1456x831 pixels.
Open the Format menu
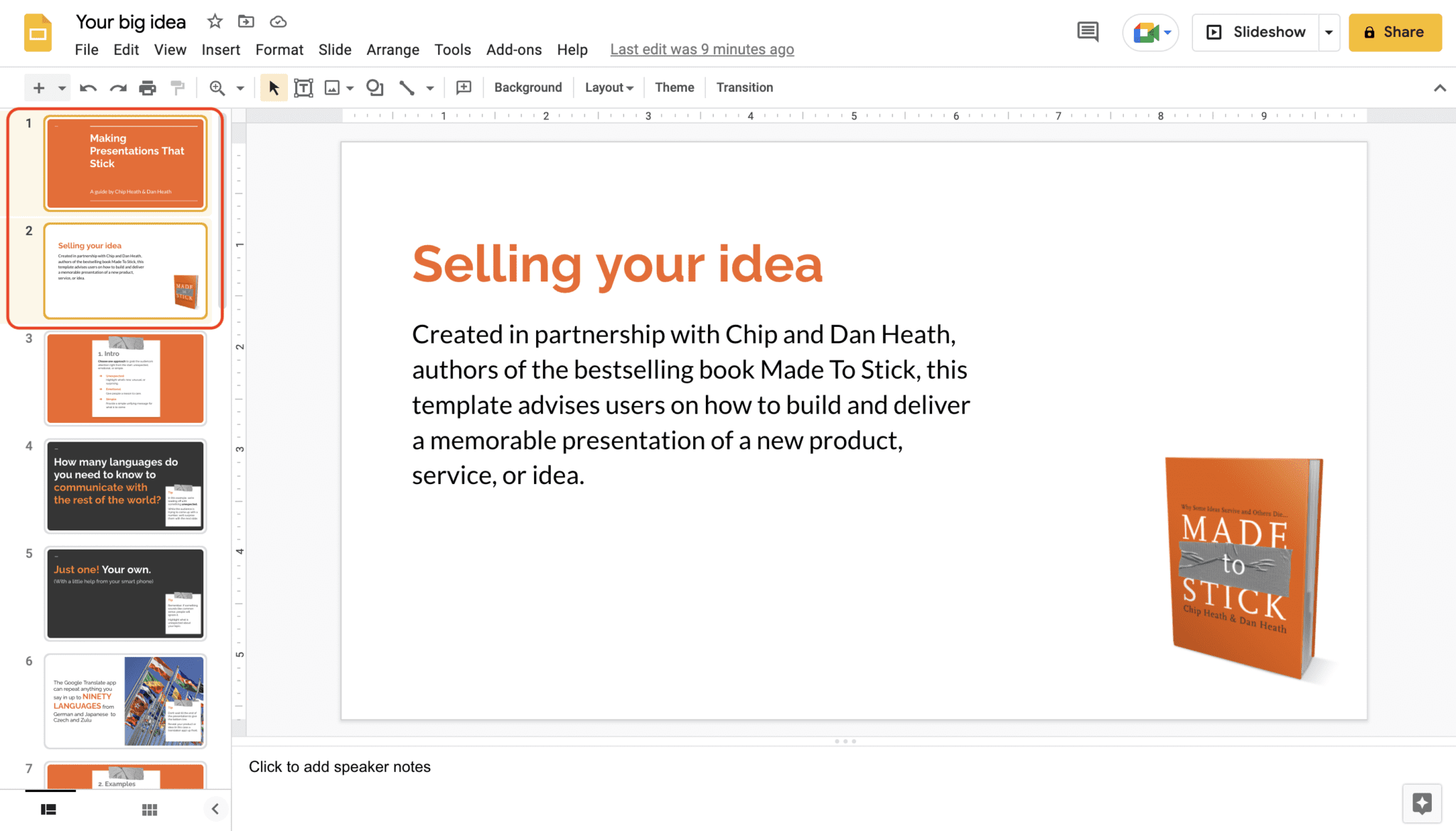point(279,50)
